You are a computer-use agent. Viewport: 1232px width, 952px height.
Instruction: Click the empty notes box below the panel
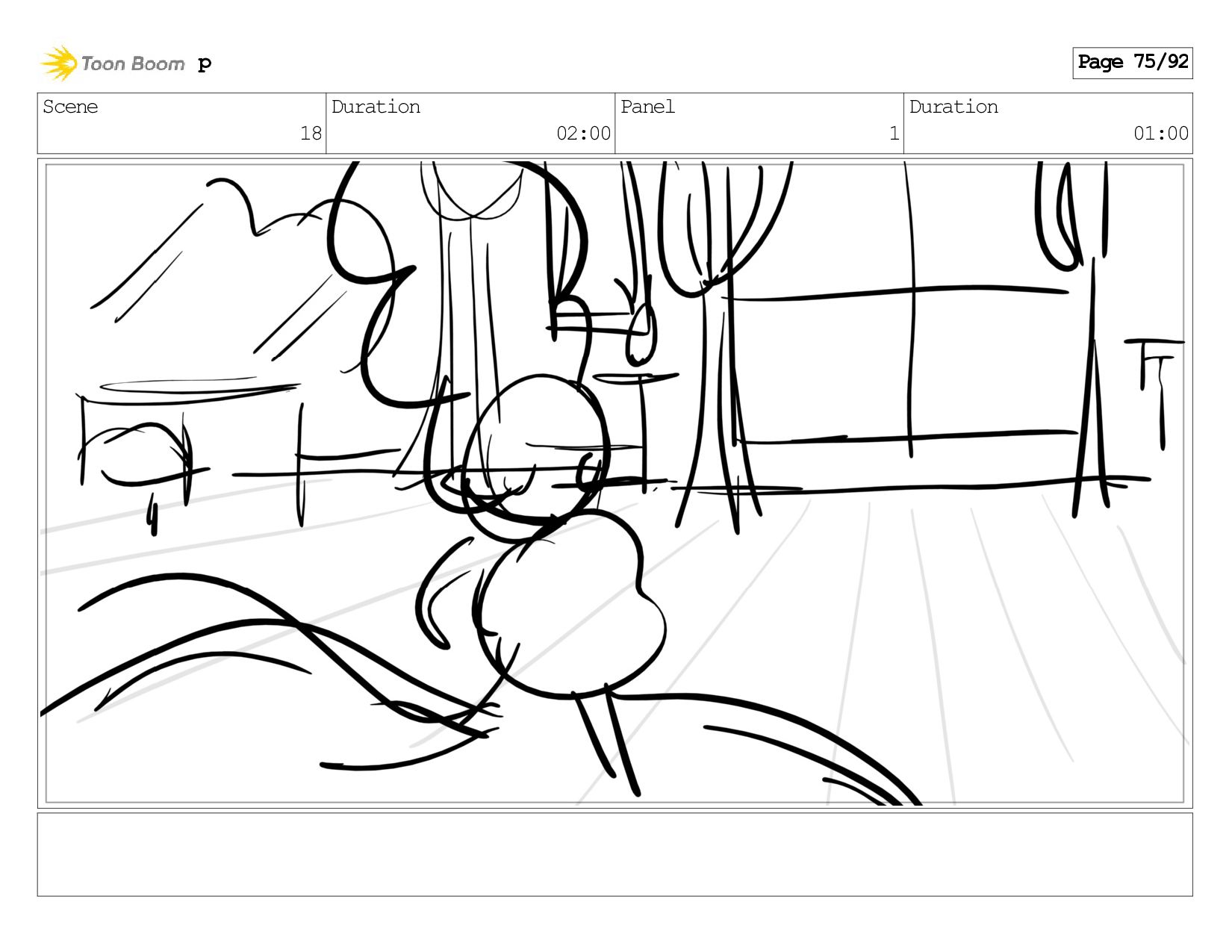tap(615, 855)
